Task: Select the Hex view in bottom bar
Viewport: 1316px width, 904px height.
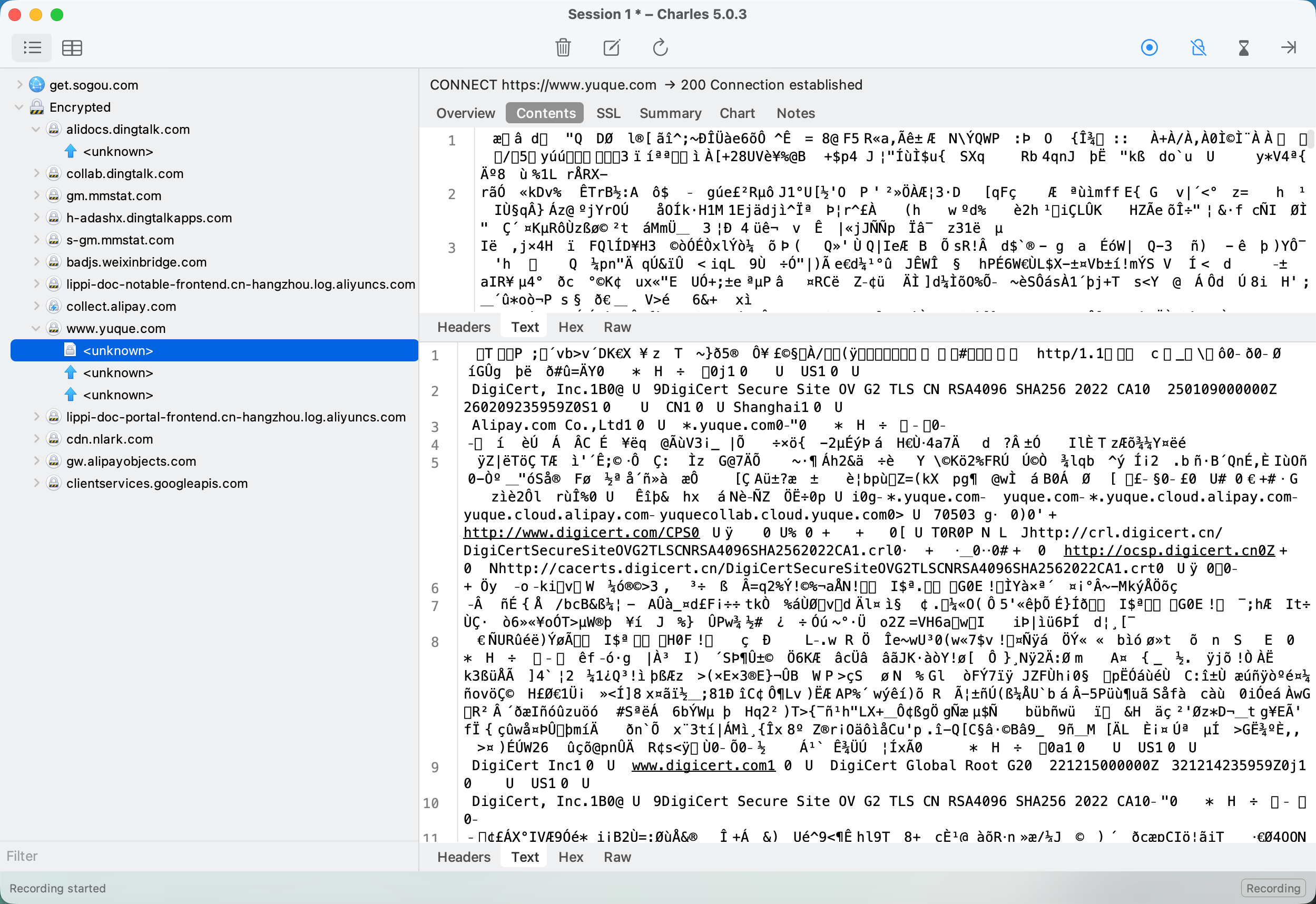Action: tap(570, 857)
